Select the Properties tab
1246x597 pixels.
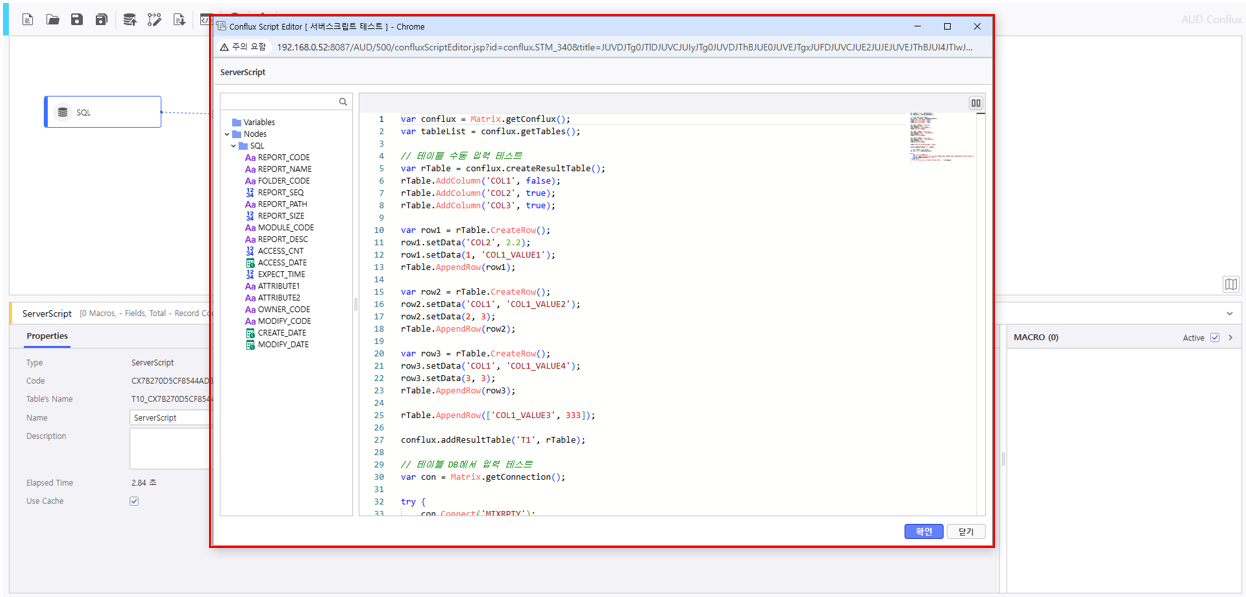(x=47, y=336)
